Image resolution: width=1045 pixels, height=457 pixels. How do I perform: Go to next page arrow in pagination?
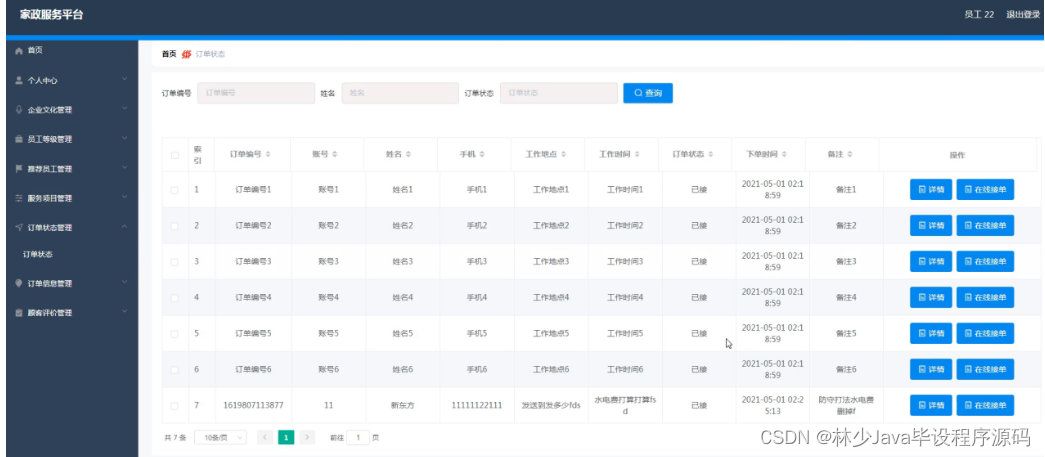307,438
